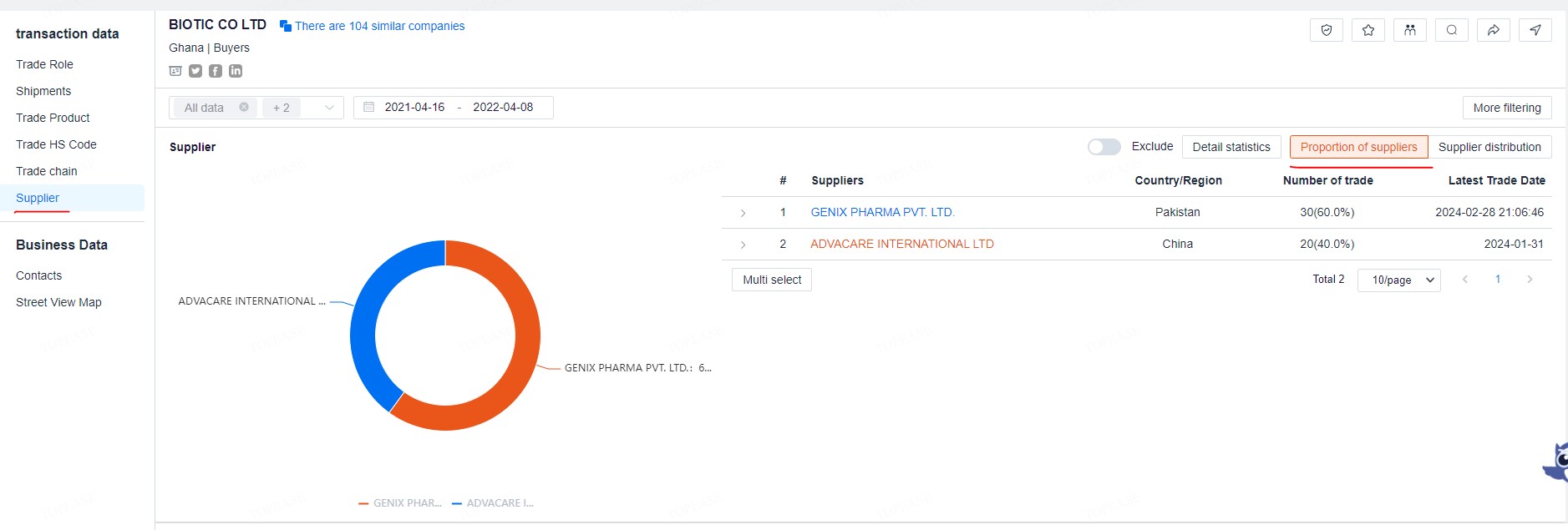Image resolution: width=1568 pixels, height=530 pixels.
Task: Click the calendar icon in the date range
Action: [368, 107]
